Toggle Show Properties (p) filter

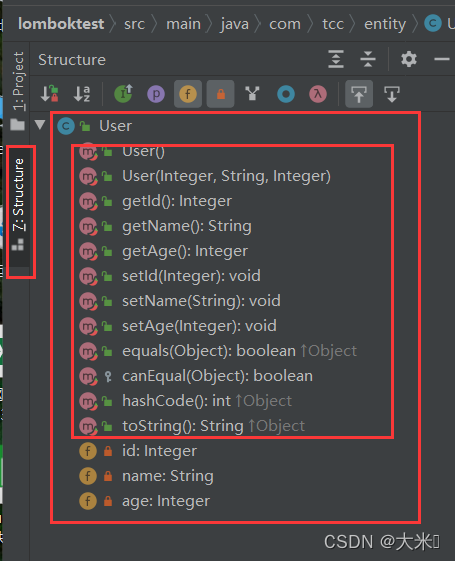(x=156, y=94)
